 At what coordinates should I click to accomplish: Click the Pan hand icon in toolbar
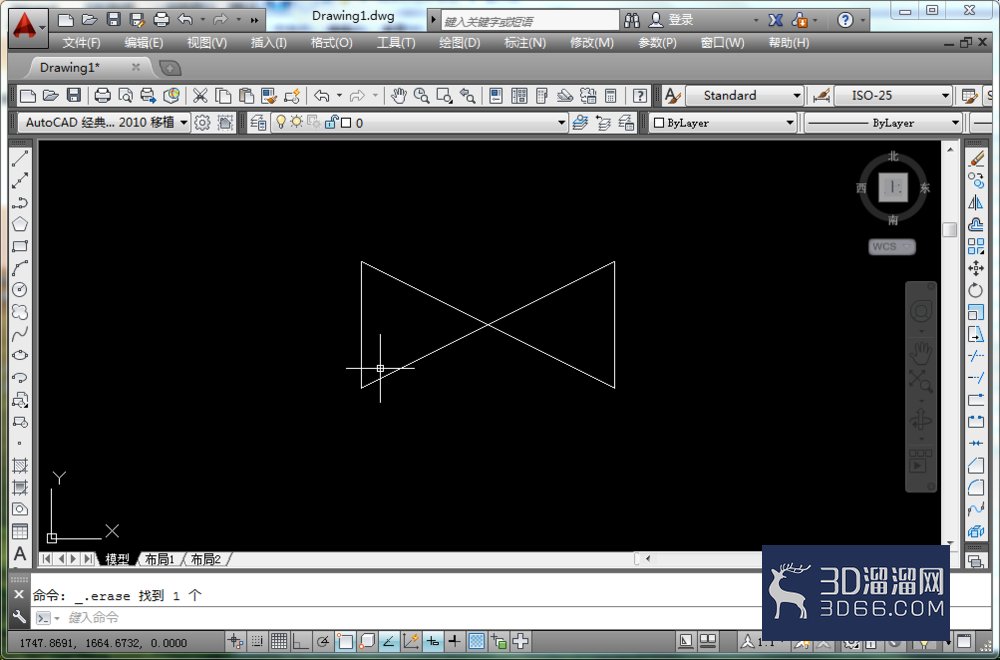pos(399,96)
